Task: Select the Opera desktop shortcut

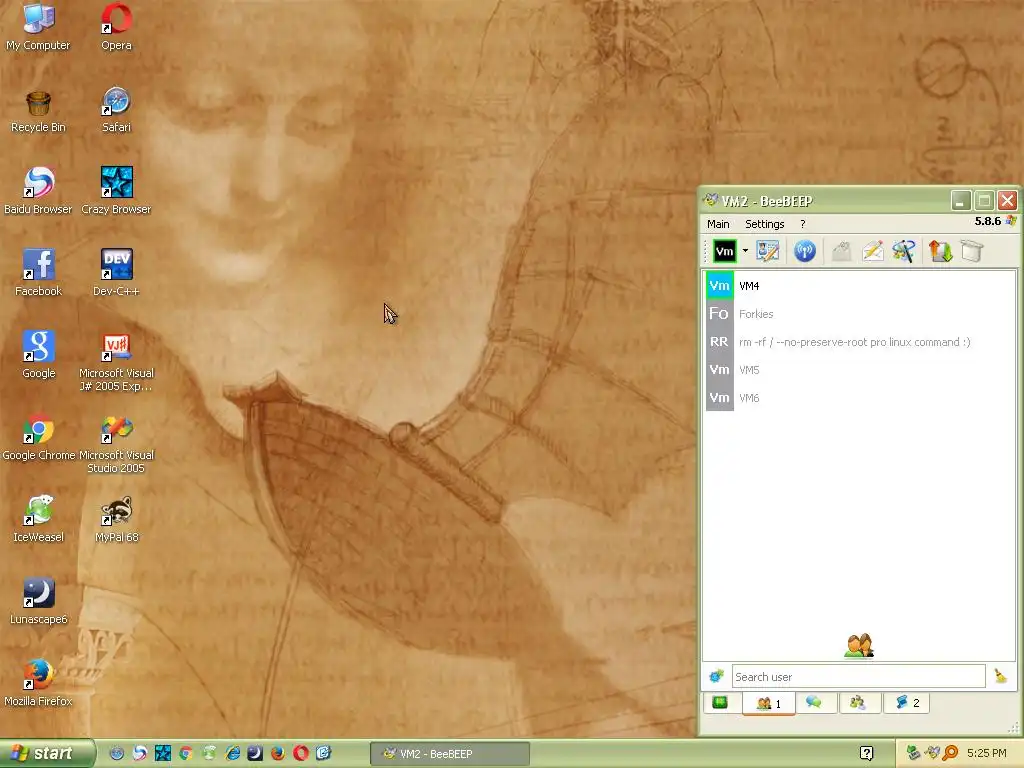Action: (116, 26)
